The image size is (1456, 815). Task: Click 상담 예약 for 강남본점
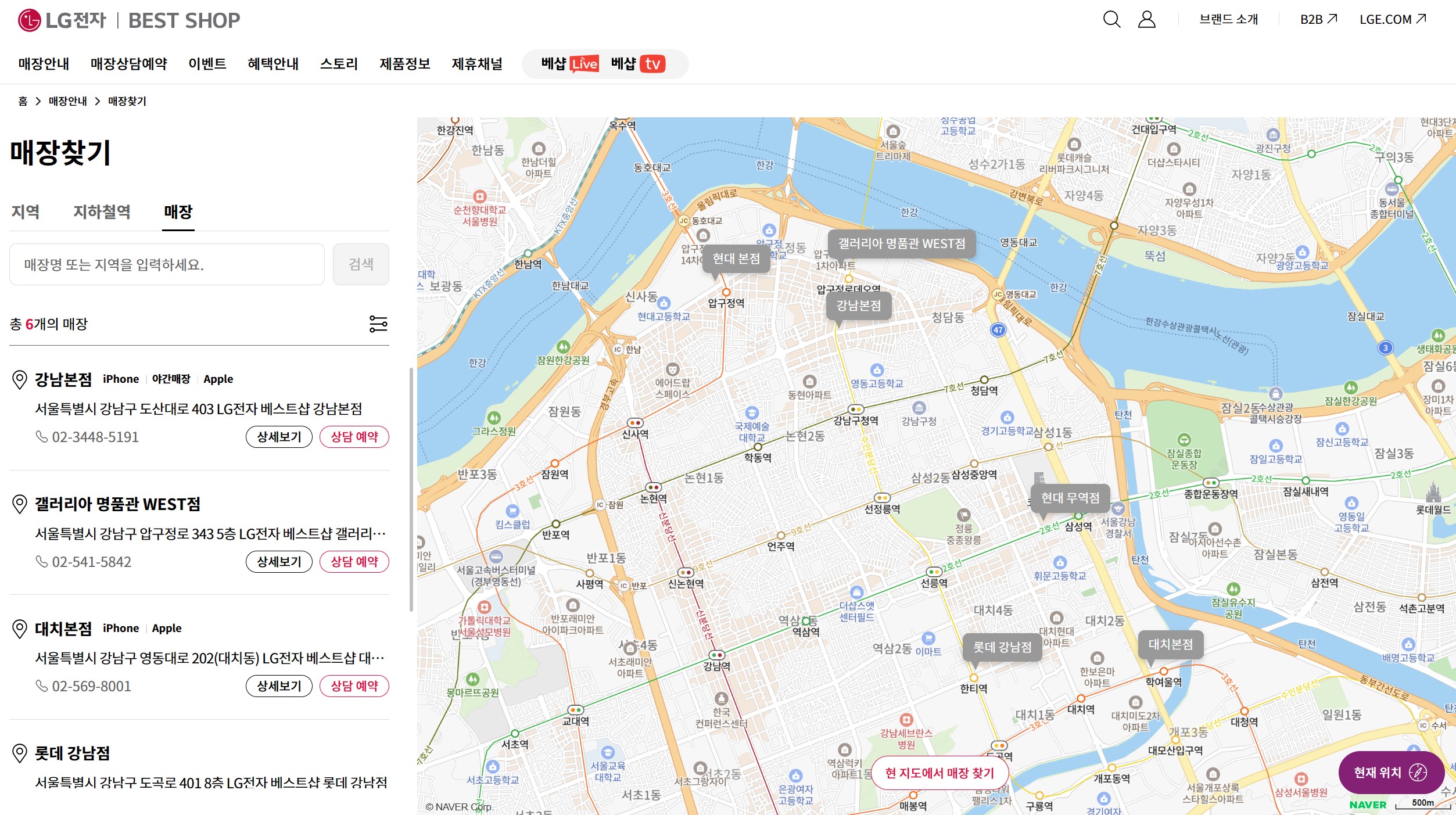(x=354, y=437)
